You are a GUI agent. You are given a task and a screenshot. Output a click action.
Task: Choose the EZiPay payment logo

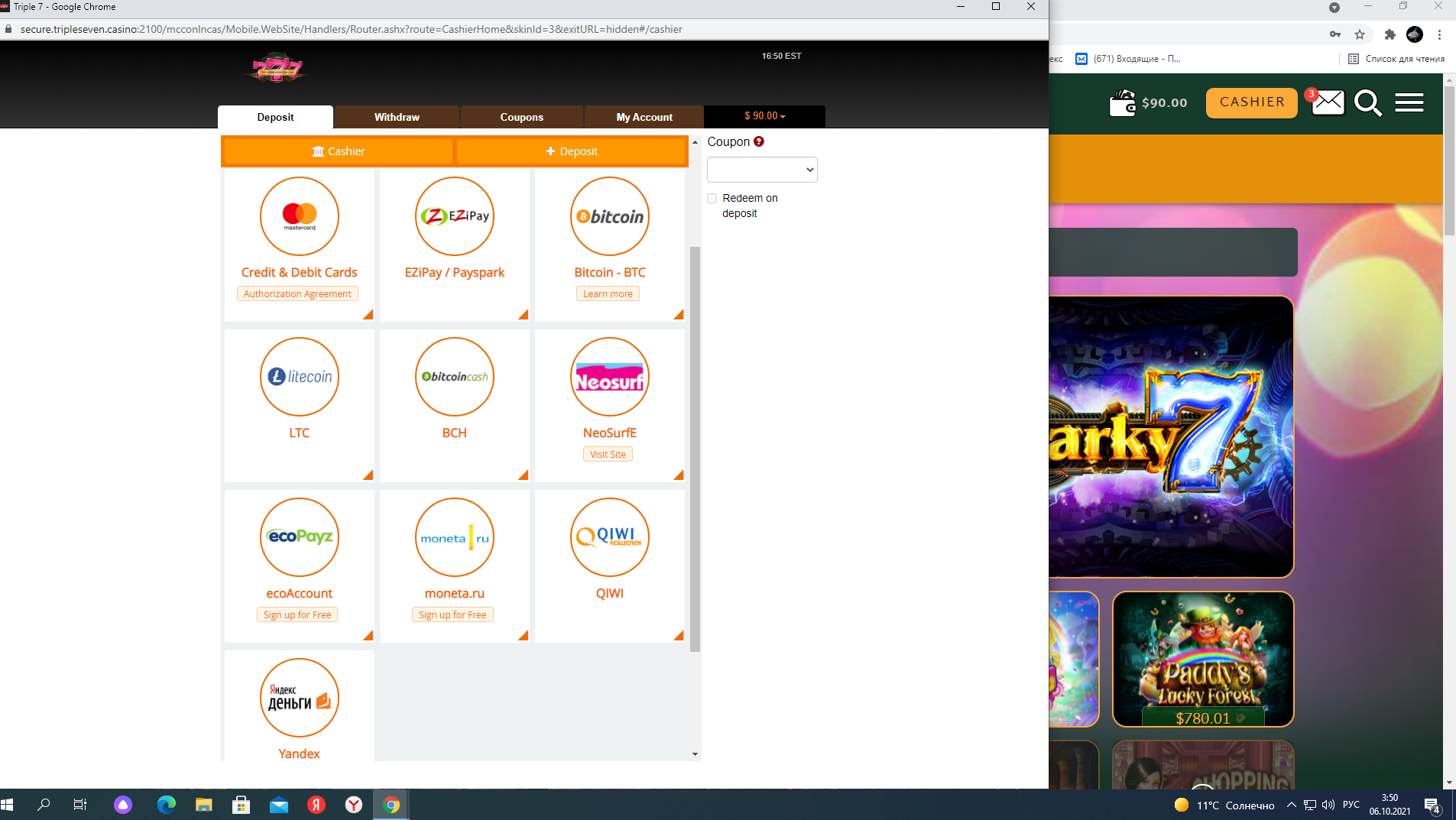455,216
